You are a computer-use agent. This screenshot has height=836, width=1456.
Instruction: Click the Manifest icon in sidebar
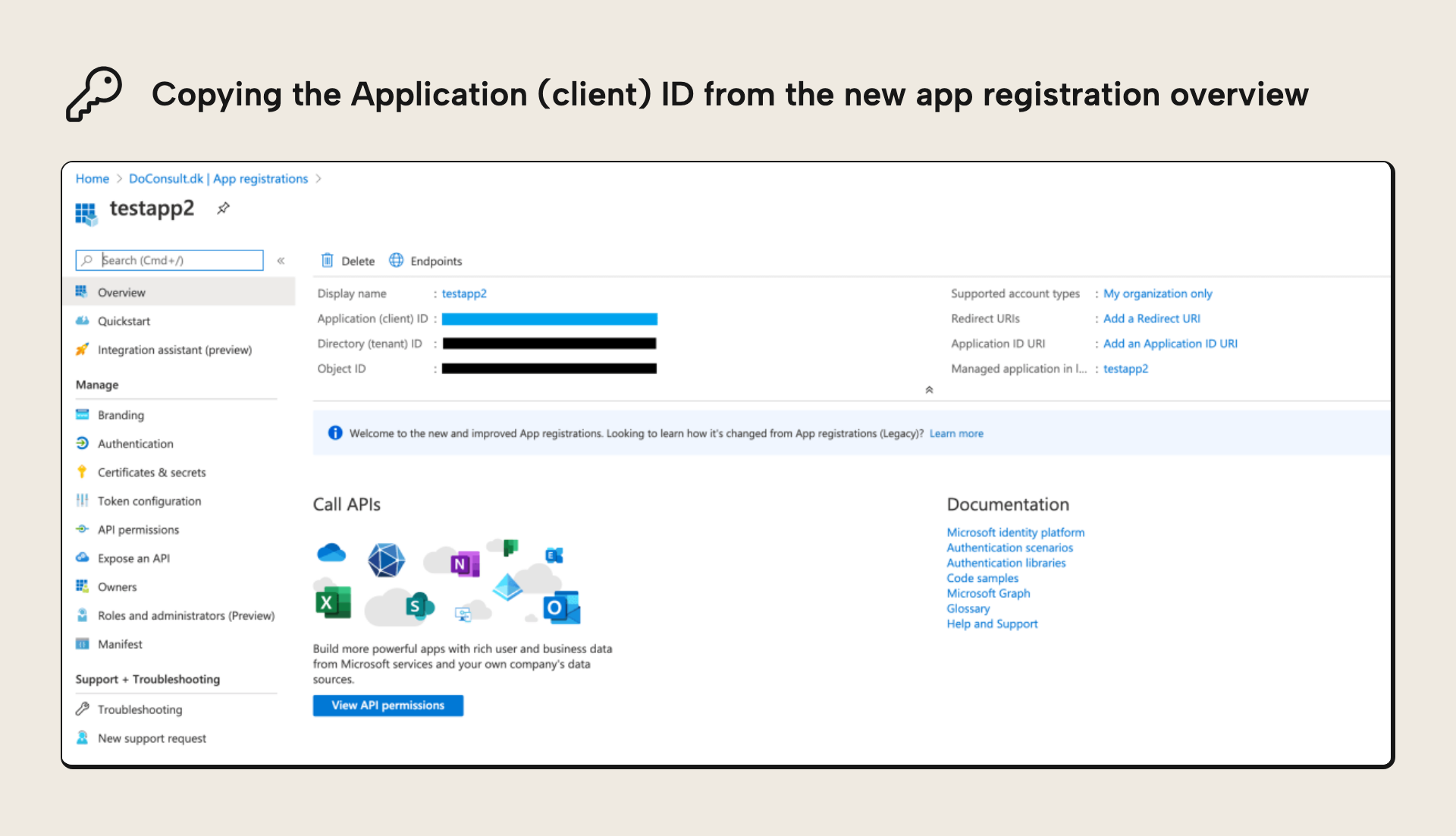[x=82, y=644]
